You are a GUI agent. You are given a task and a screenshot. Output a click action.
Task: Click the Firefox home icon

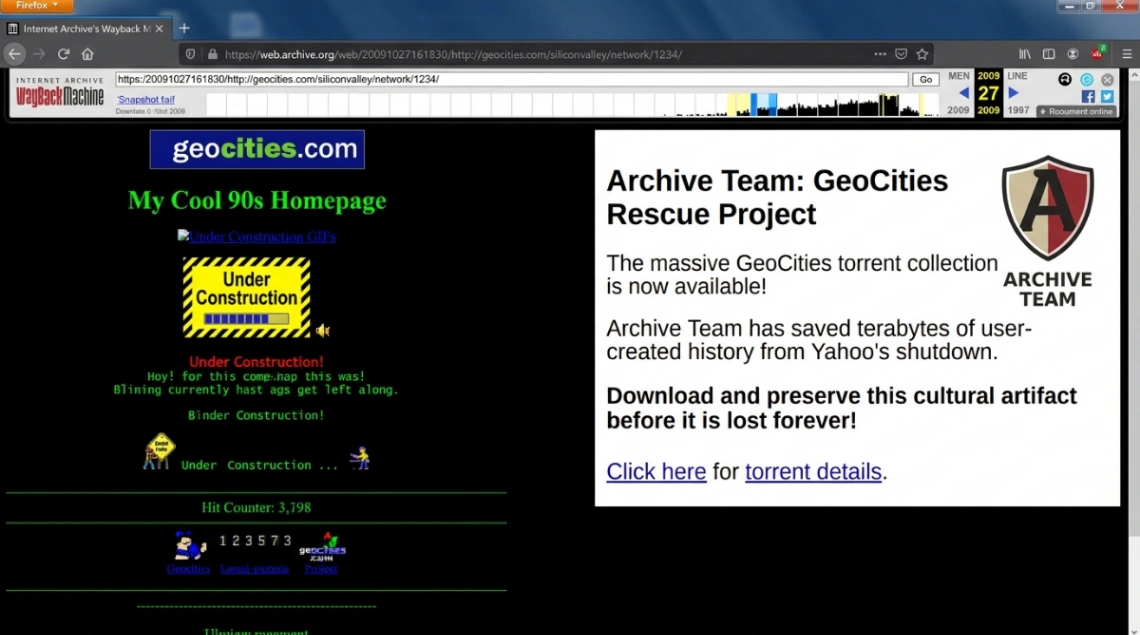pyautogui.click(x=87, y=53)
